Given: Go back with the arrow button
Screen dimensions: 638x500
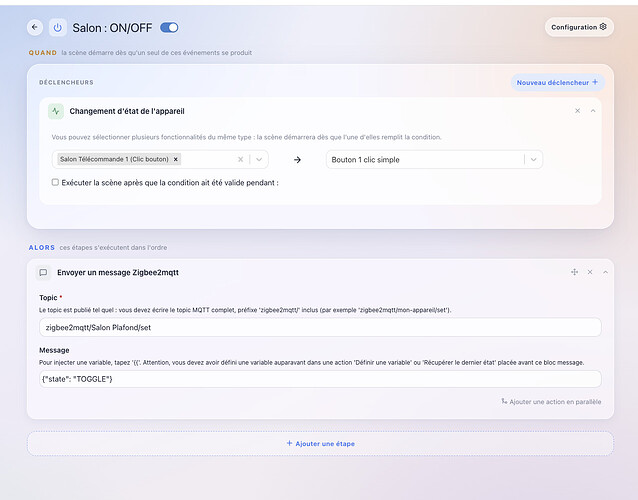Looking at the screenshot, I should [35, 28].
